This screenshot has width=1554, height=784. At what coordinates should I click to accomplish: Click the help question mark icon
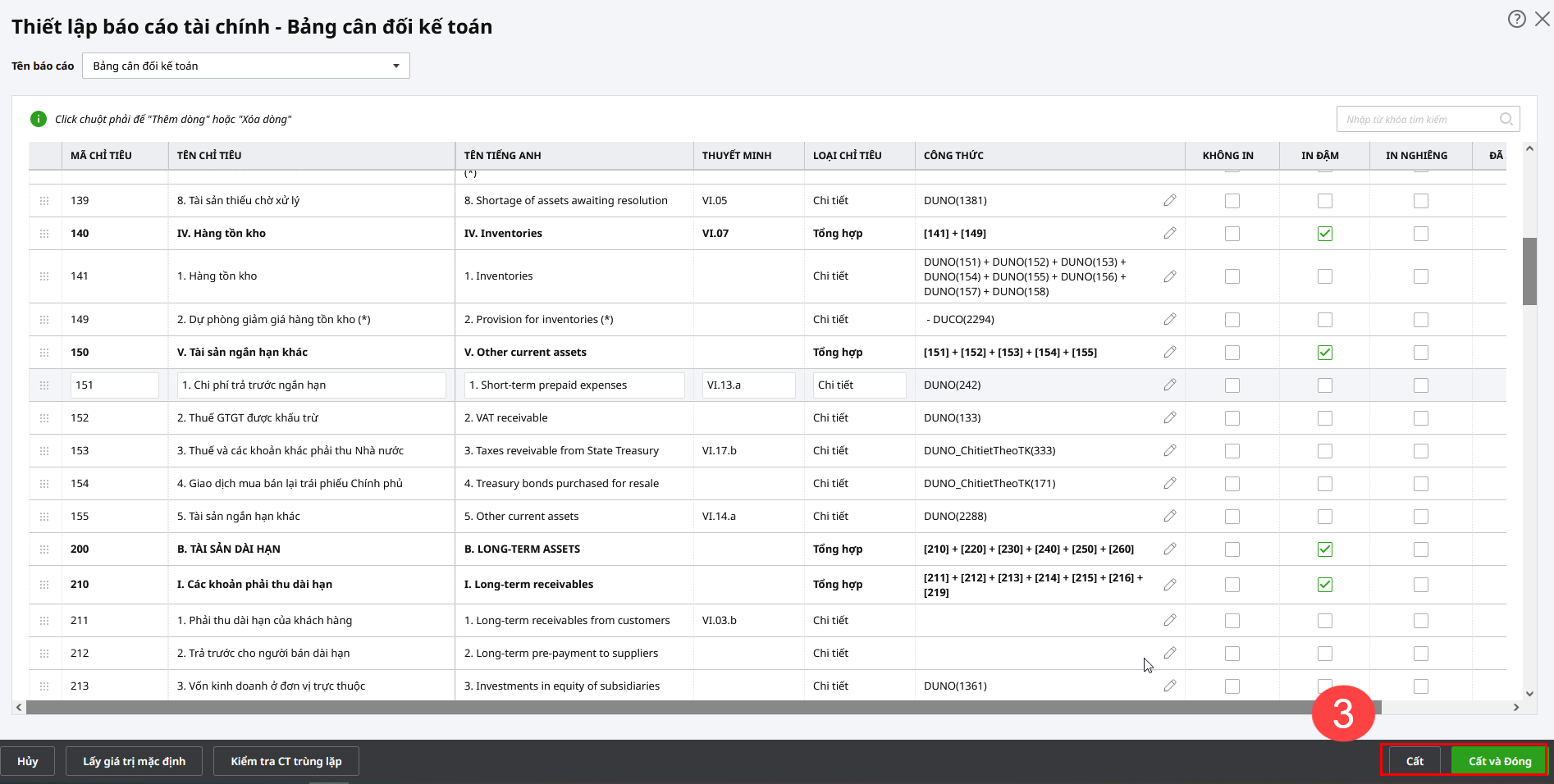click(1516, 19)
